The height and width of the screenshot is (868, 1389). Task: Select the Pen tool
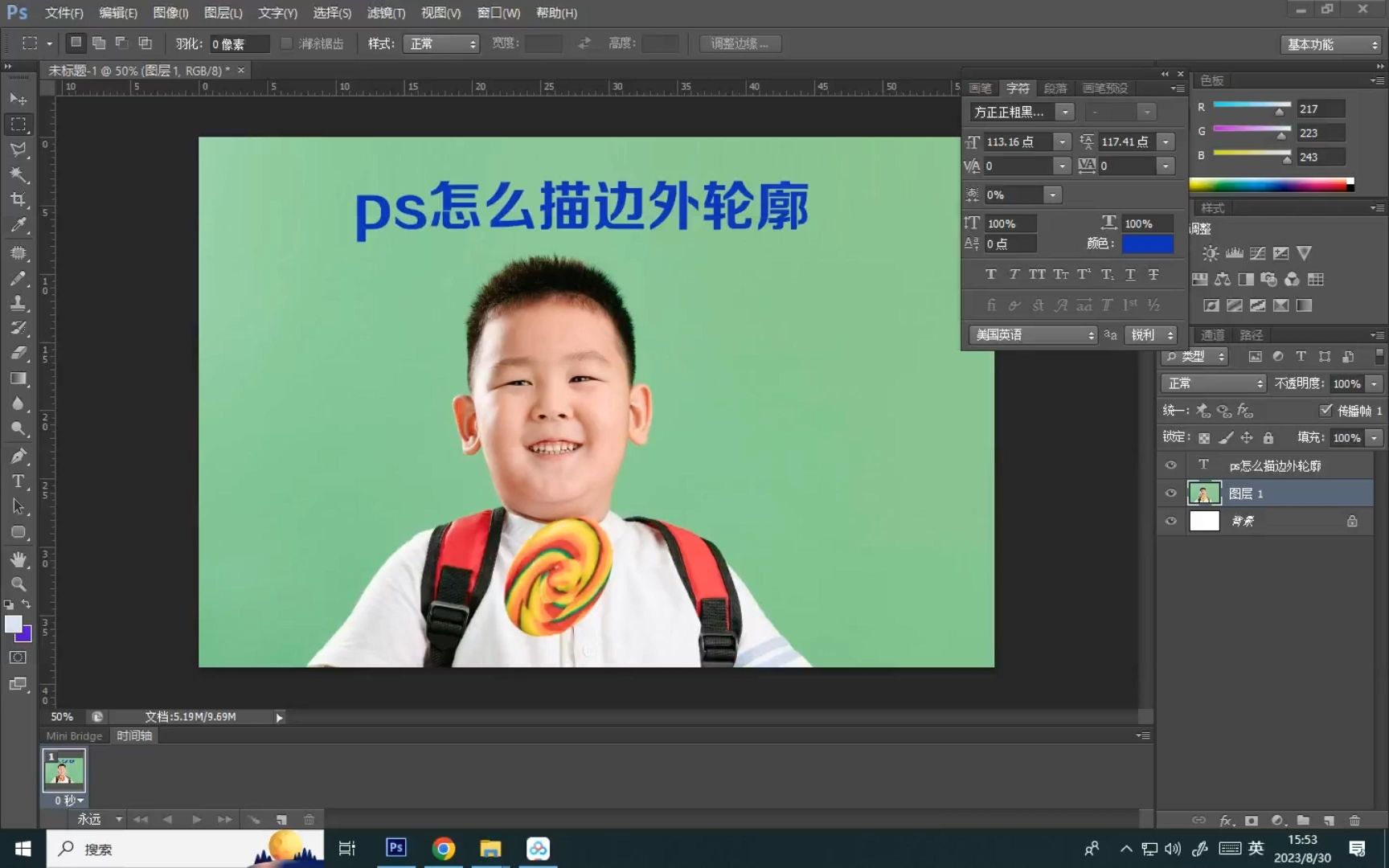click(18, 456)
